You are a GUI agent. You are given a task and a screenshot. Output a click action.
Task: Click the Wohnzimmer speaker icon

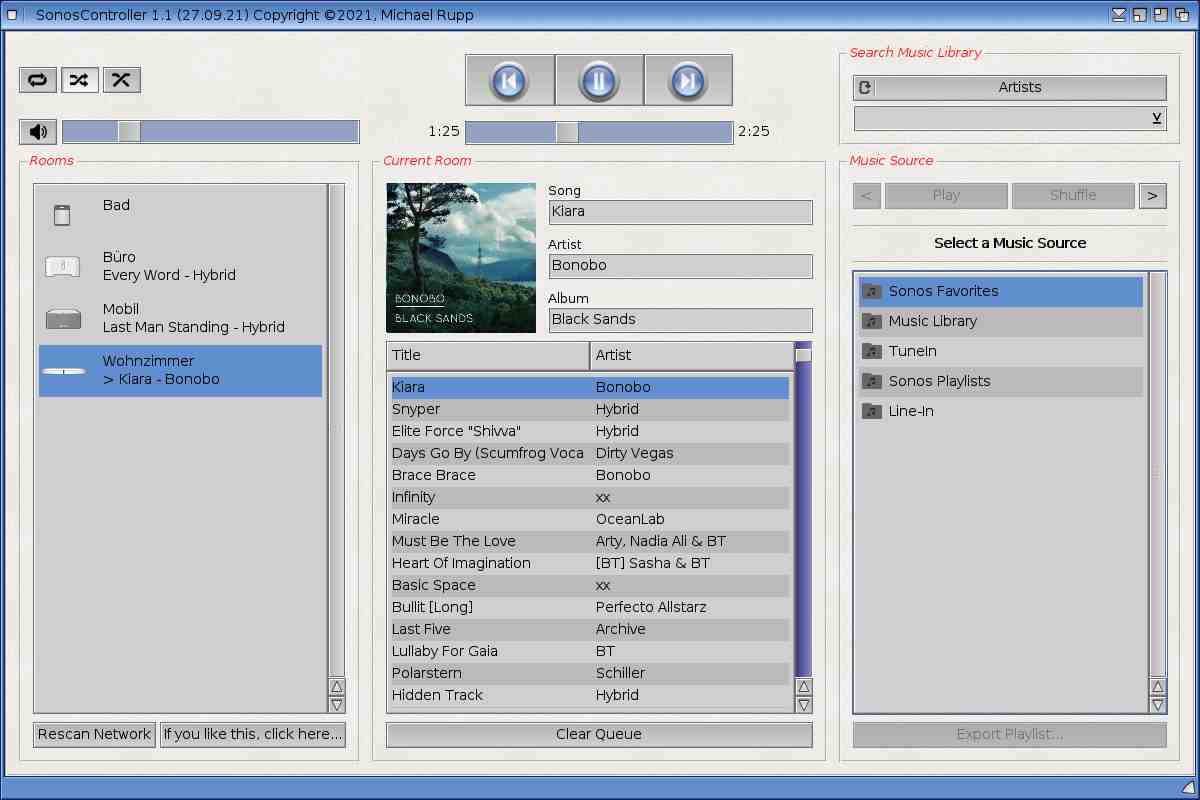[63, 371]
